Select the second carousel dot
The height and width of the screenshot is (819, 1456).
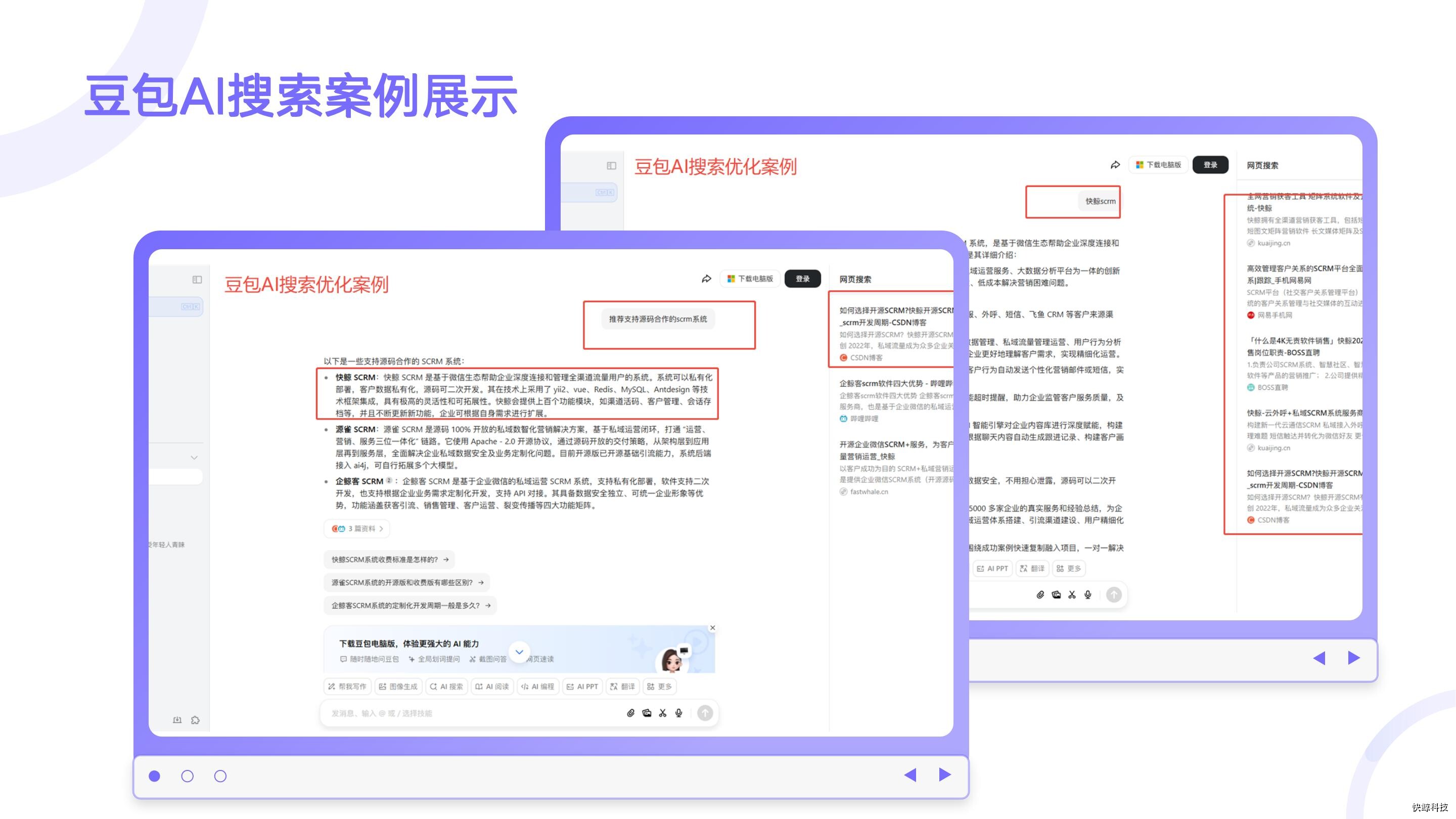click(x=188, y=776)
